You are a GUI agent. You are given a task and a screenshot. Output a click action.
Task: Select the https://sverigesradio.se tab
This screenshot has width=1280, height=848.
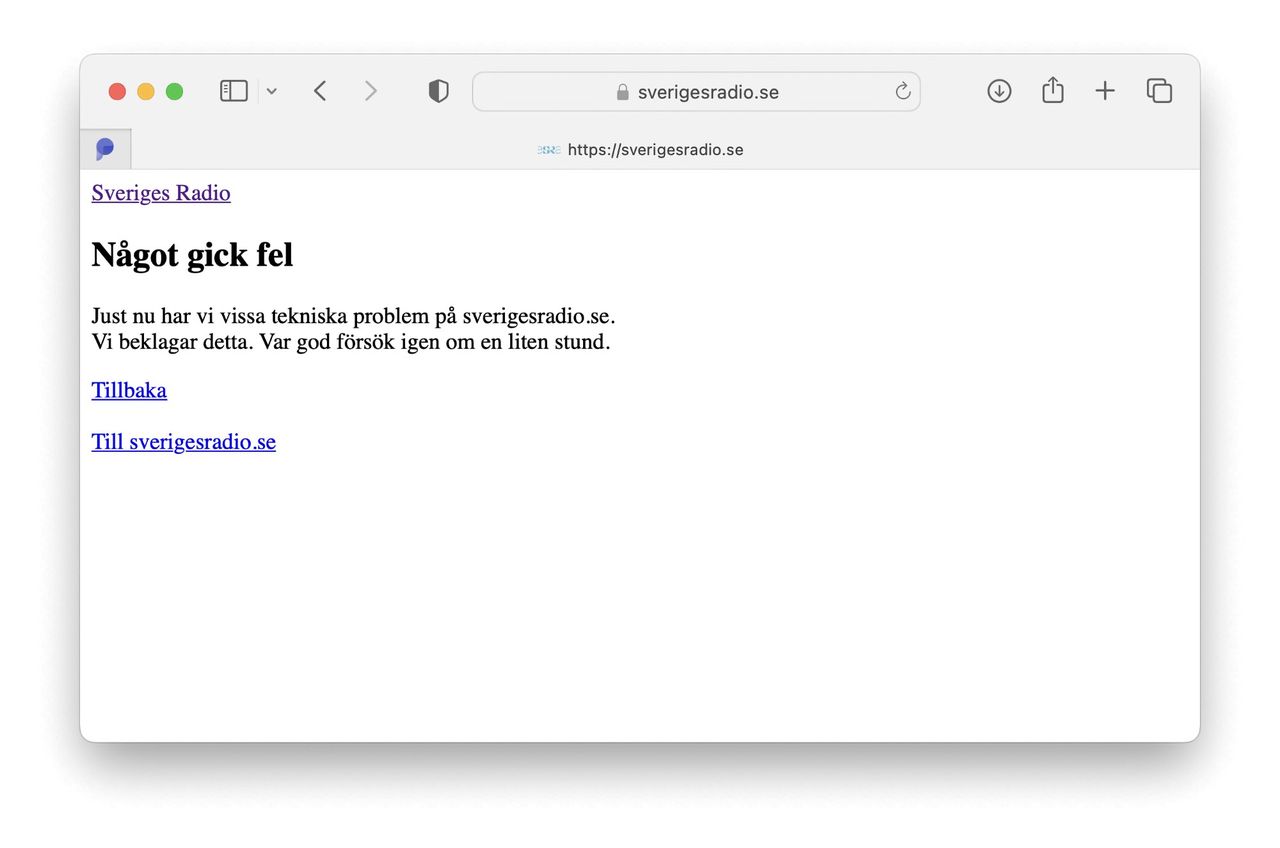coord(655,150)
